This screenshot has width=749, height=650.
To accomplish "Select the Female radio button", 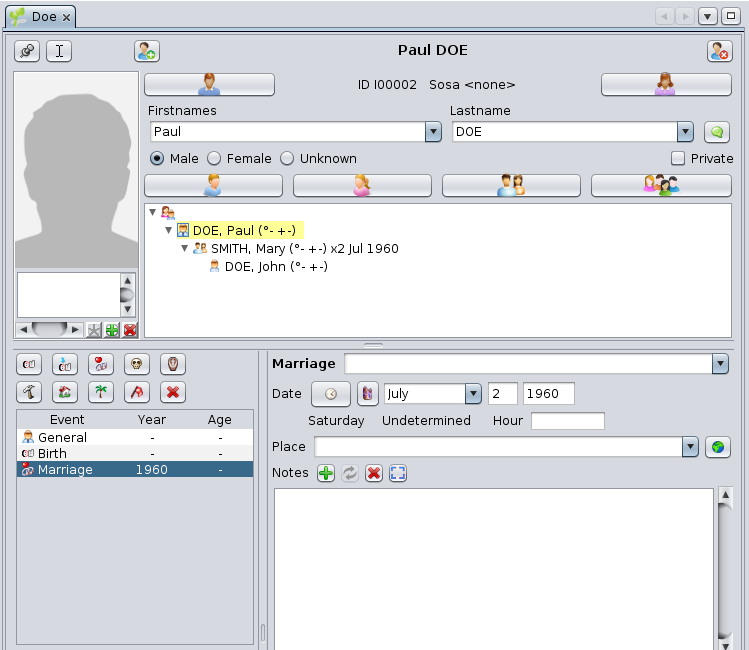I will coord(214,159).
